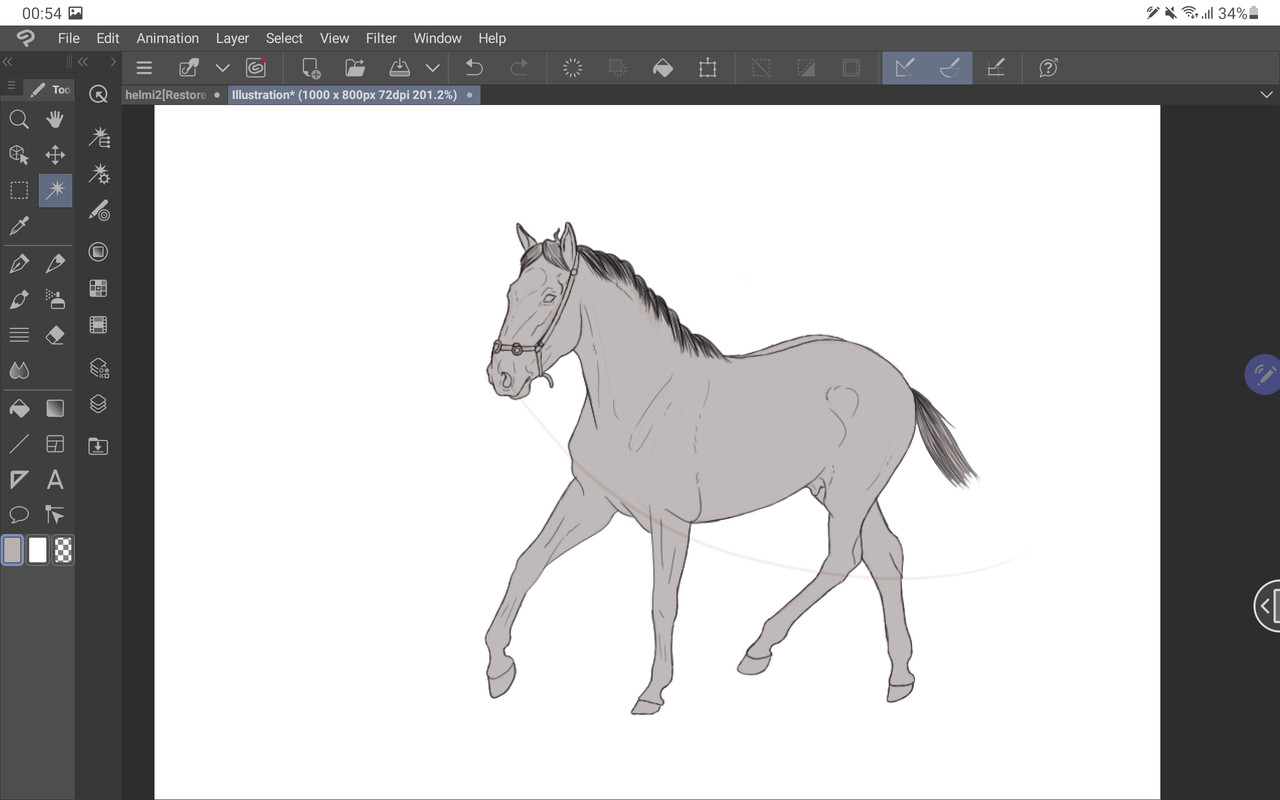Image resolution: width=1280 pixels, height=800 pixels.
Task: Select the Eraser tool
Action: [x=55, y=335]
